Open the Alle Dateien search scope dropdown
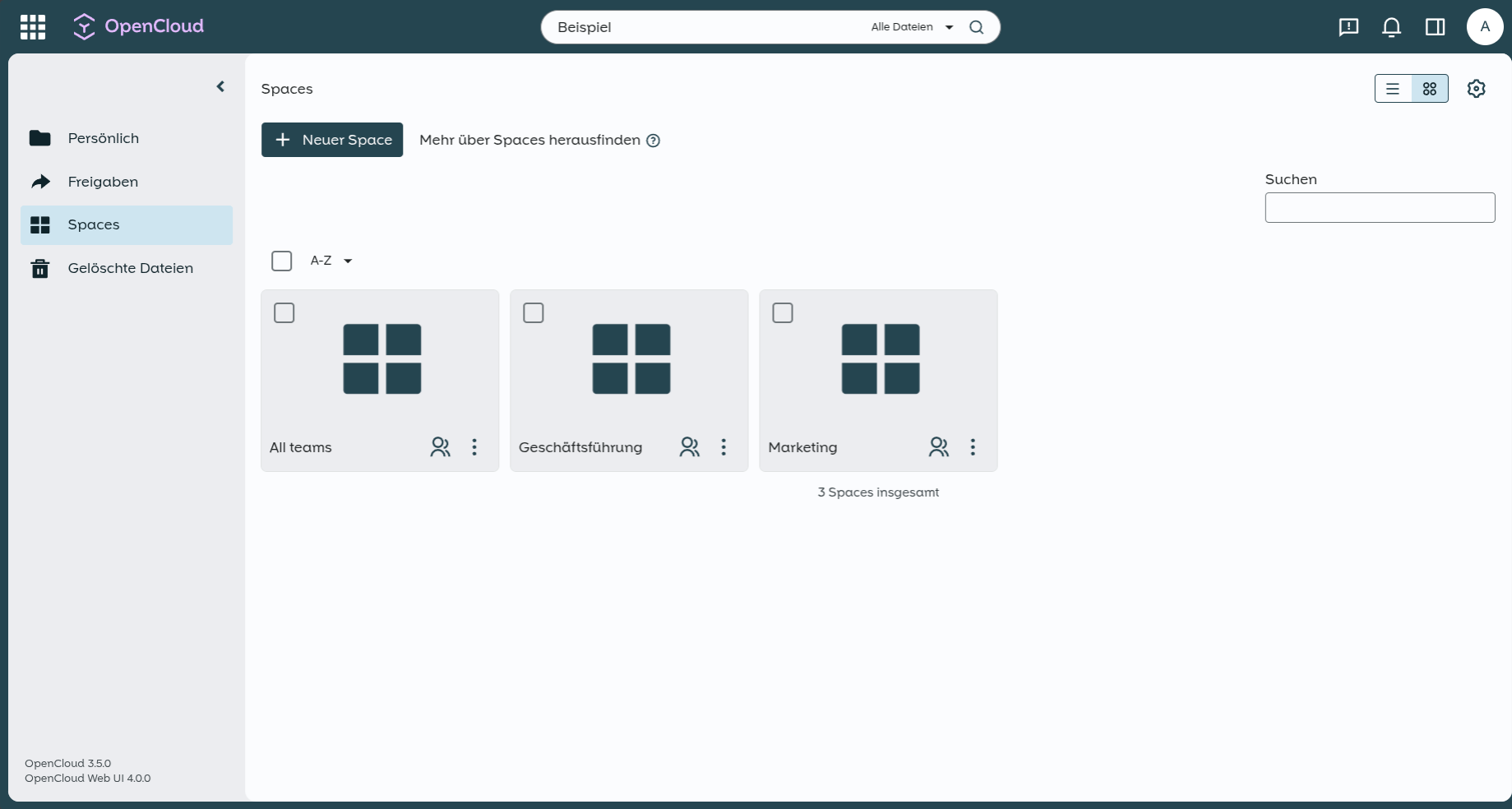 pyautogui.click(x=911, y=27)
